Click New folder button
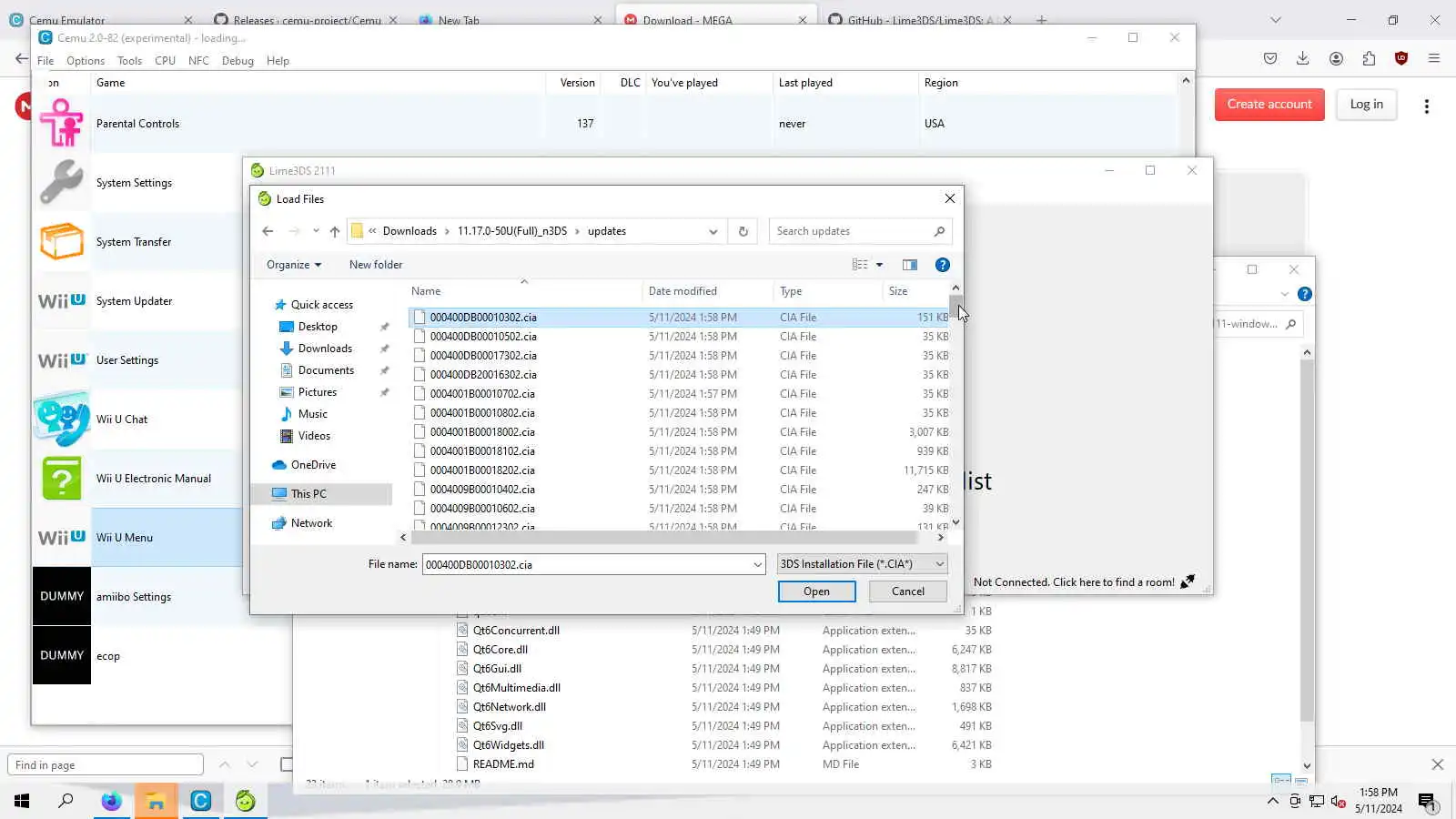Screen dimensions: 1456x819 [376, 265]
